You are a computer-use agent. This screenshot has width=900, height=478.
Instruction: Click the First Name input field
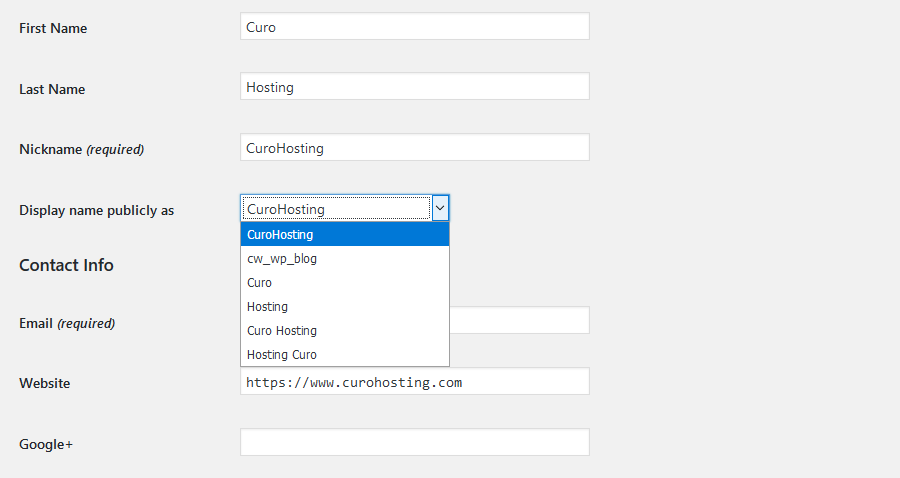414,26
